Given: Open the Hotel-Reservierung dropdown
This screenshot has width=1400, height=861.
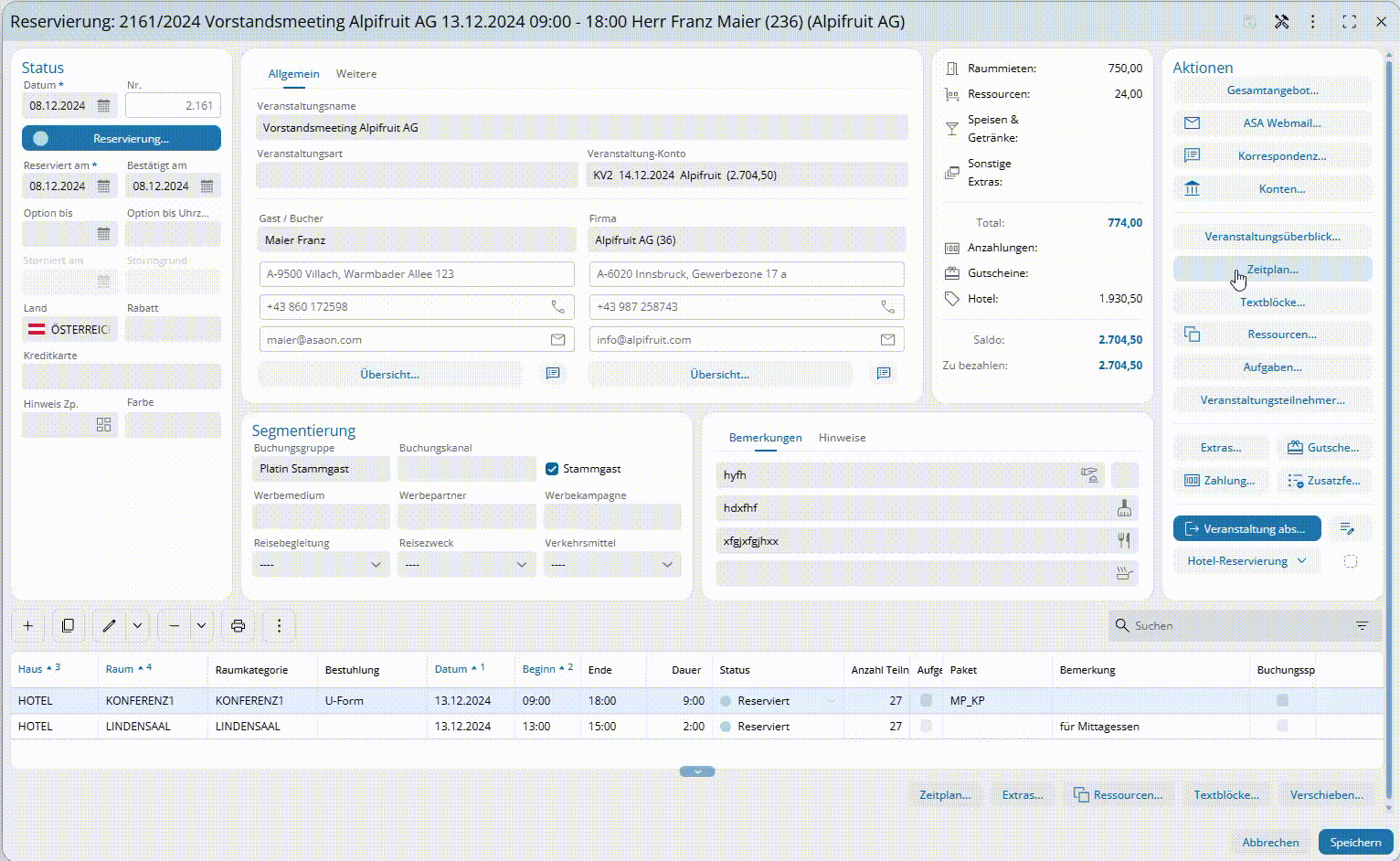Looking at the screenshot, I should (x=1246, y=561).
